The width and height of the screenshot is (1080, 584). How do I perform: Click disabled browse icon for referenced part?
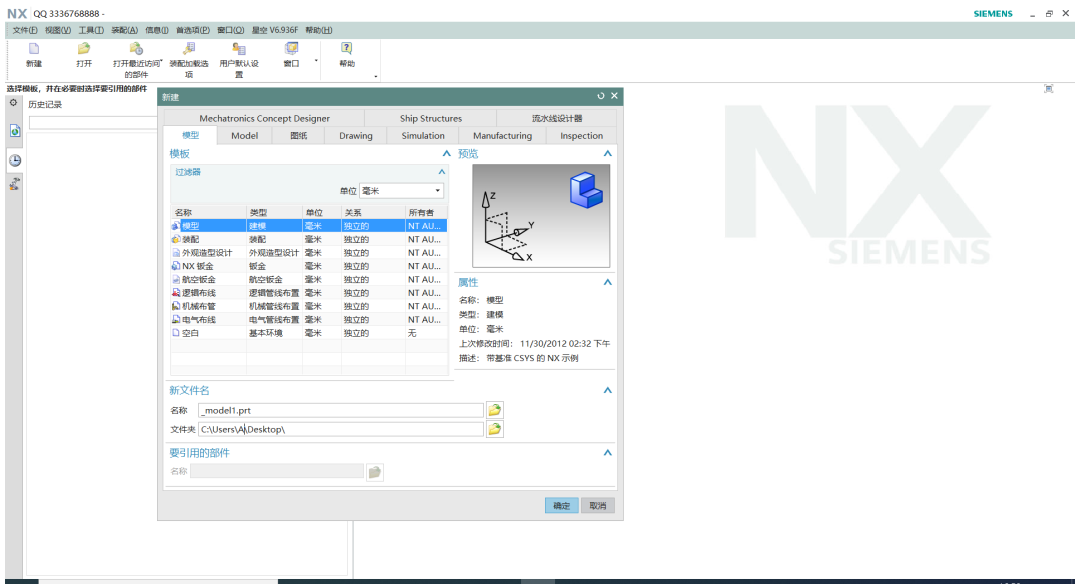375,472
